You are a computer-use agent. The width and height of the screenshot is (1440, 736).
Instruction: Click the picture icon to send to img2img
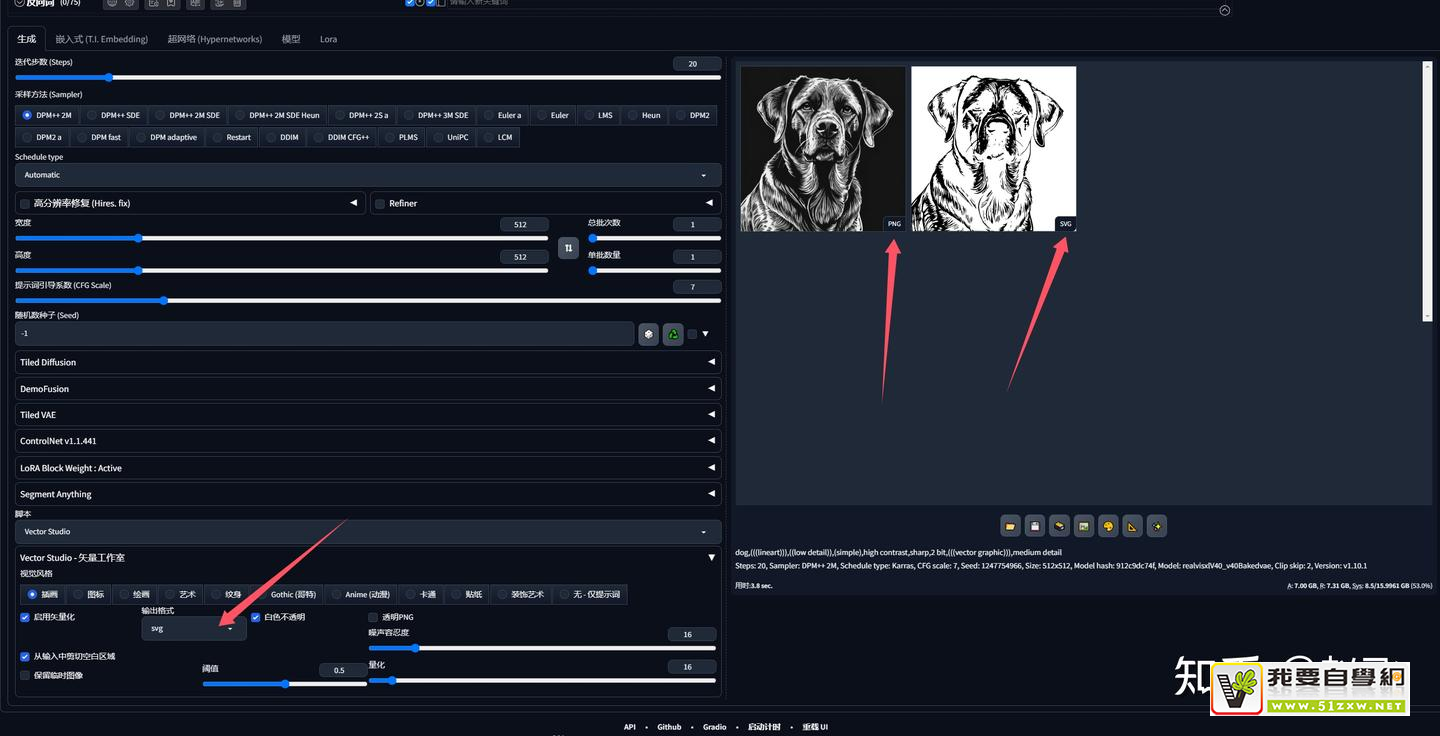(x=1083, y=526)
